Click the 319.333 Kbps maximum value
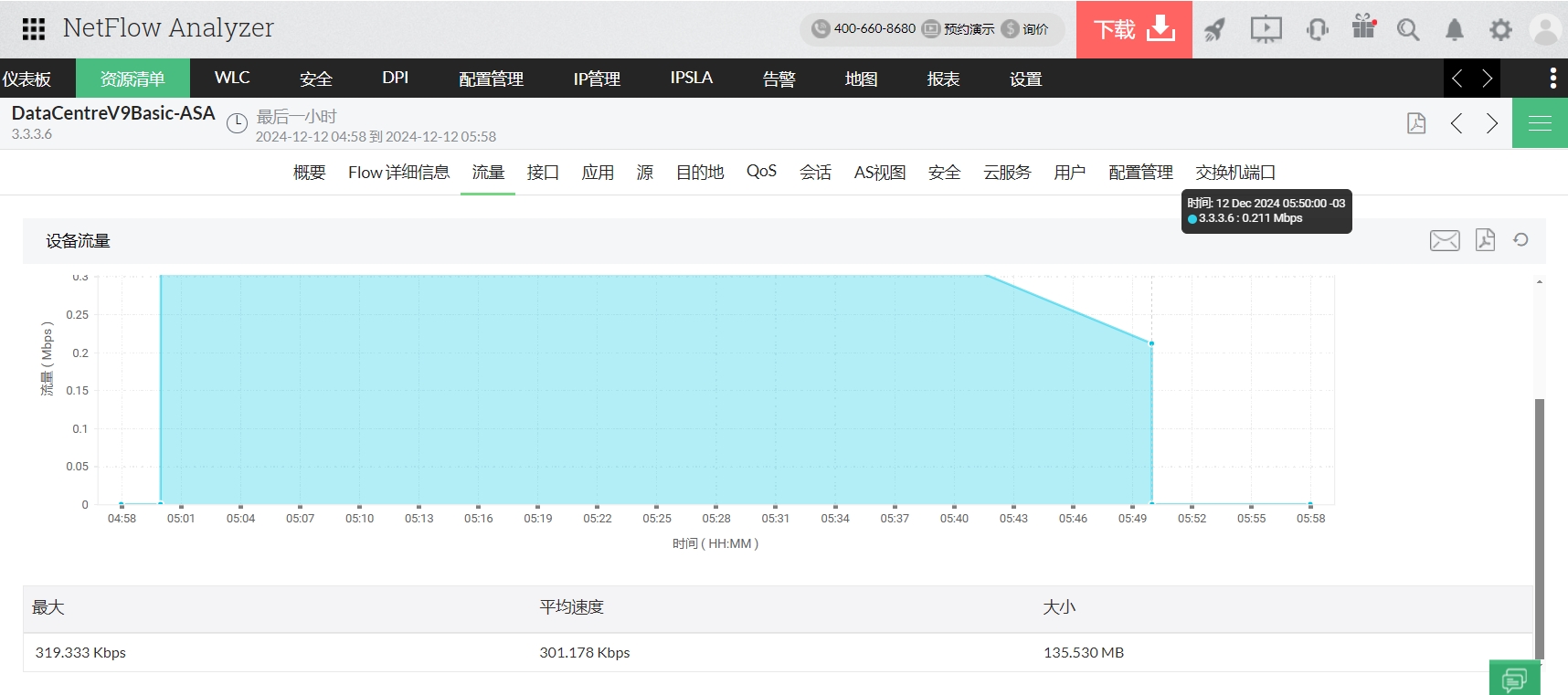This screenshot has height=695, width=1568. 80,652
